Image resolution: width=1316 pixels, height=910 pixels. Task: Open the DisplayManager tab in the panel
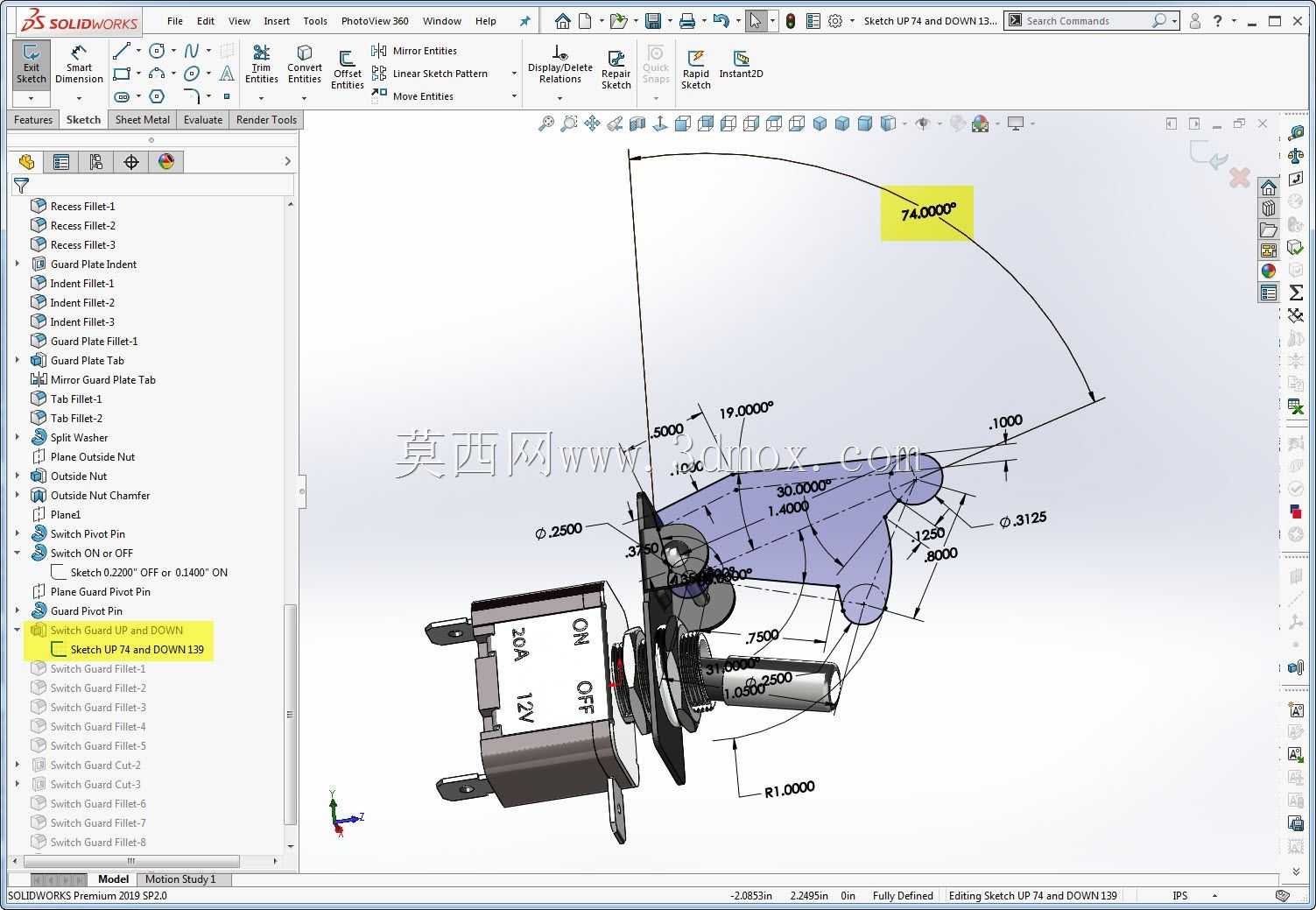[166, 161]
